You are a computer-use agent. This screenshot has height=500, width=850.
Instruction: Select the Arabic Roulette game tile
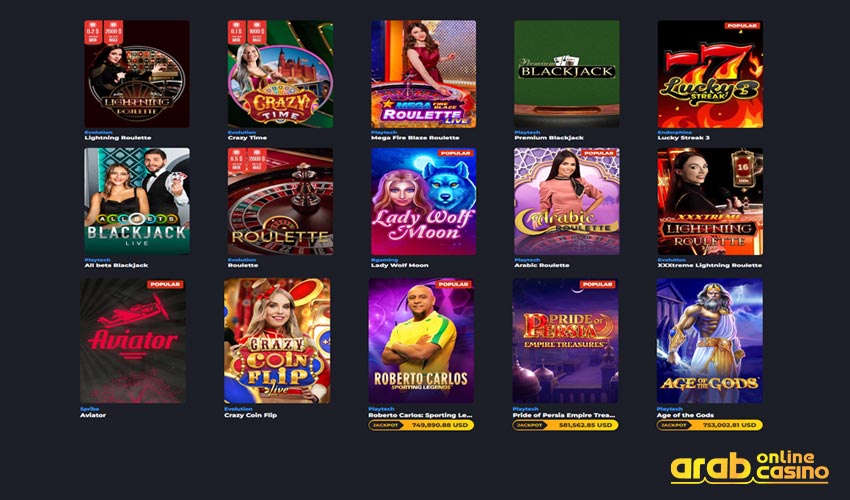pos(566,201)
